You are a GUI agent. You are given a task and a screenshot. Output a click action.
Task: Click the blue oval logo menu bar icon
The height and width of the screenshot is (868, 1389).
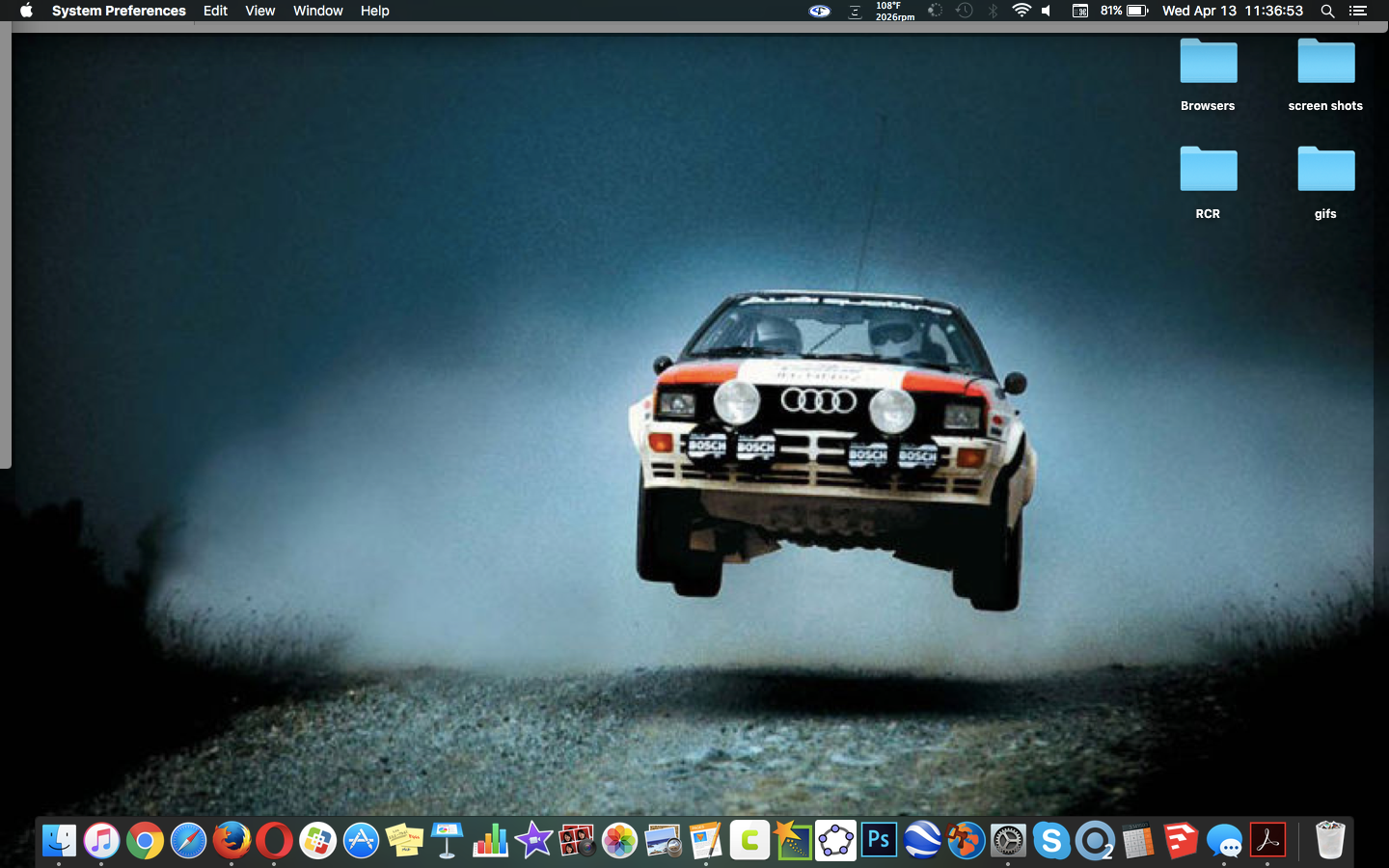(820, 11)
